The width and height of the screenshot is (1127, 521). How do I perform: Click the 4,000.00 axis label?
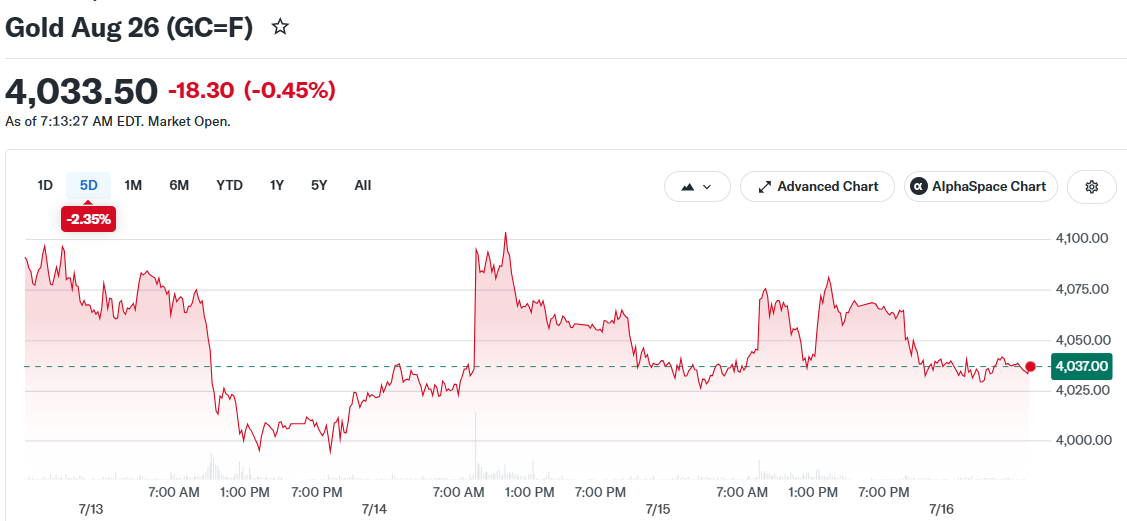tap(1082, 440)
